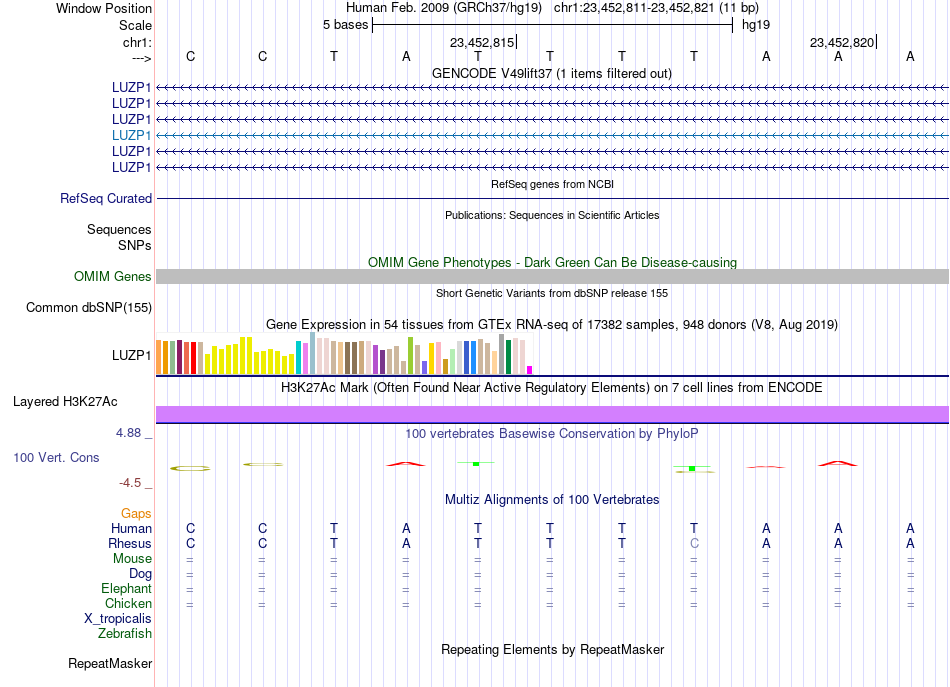Select the Zebrafish species label
The height and width of the screenshot is (687, 950).
point(125,633)
